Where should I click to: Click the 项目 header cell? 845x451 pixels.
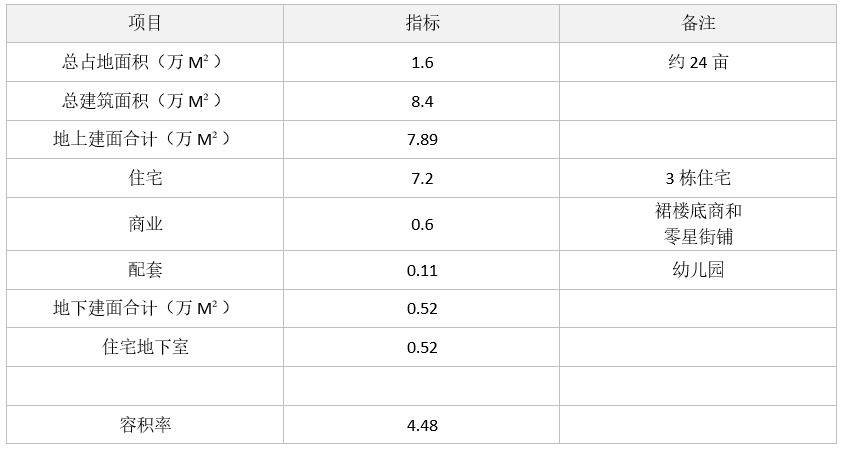(x=145, y=23)
